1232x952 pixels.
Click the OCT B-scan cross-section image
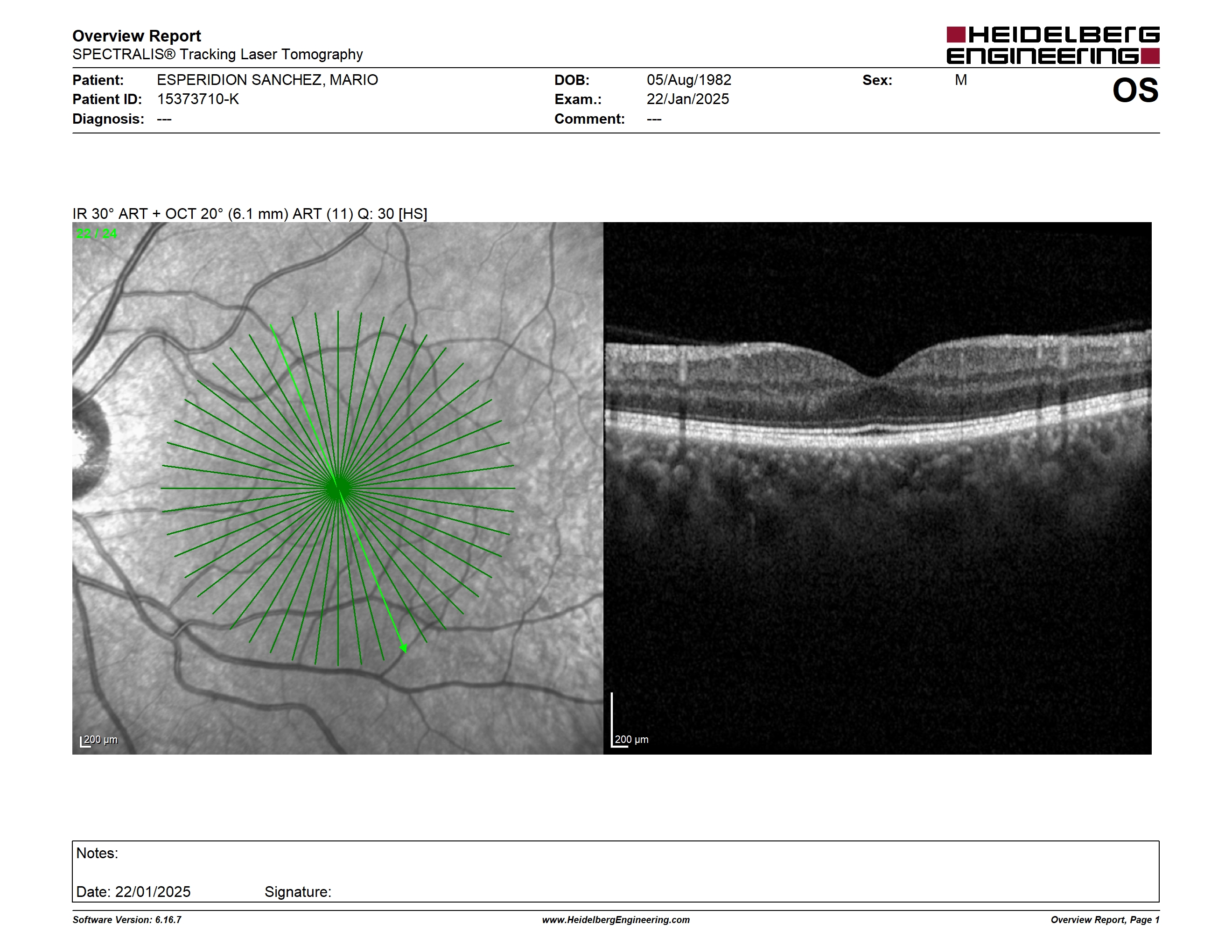click(877, 488)
